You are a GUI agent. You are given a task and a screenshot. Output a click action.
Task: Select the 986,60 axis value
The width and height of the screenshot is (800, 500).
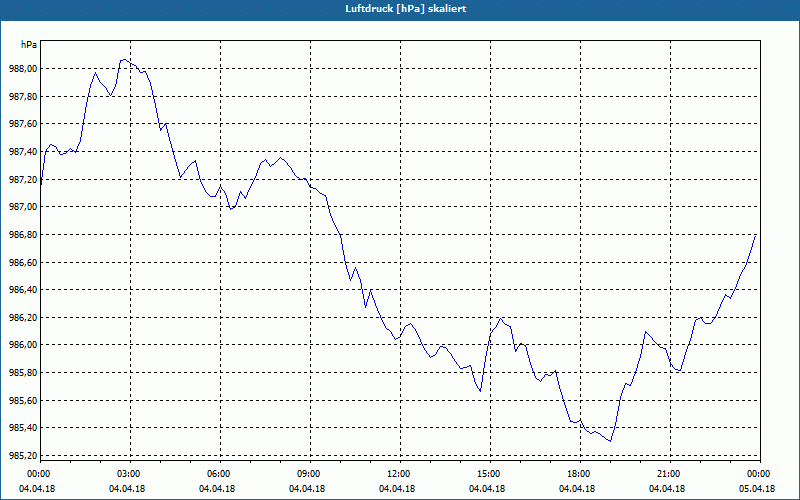click(x=22, y=263)
